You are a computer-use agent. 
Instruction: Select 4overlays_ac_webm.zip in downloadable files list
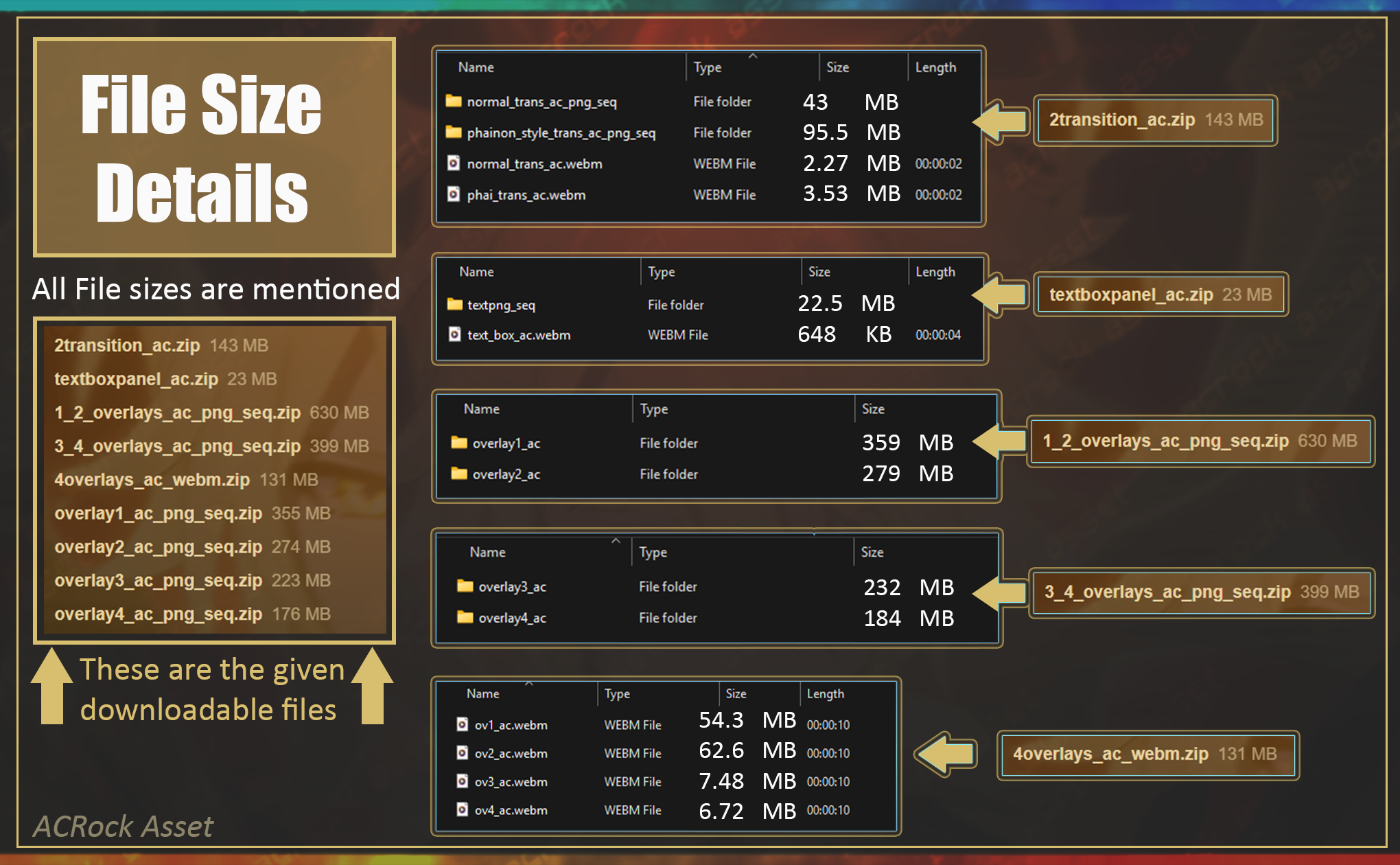coord(186,480)
